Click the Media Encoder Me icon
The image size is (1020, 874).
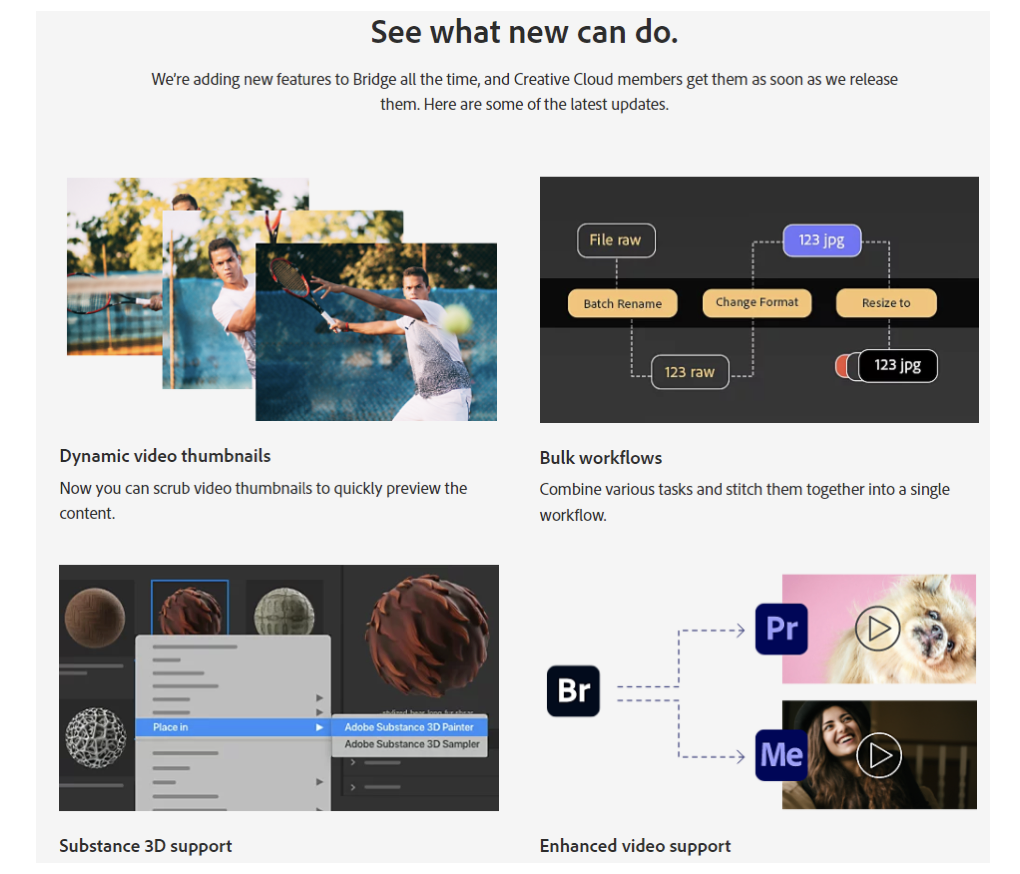(781, 755)
